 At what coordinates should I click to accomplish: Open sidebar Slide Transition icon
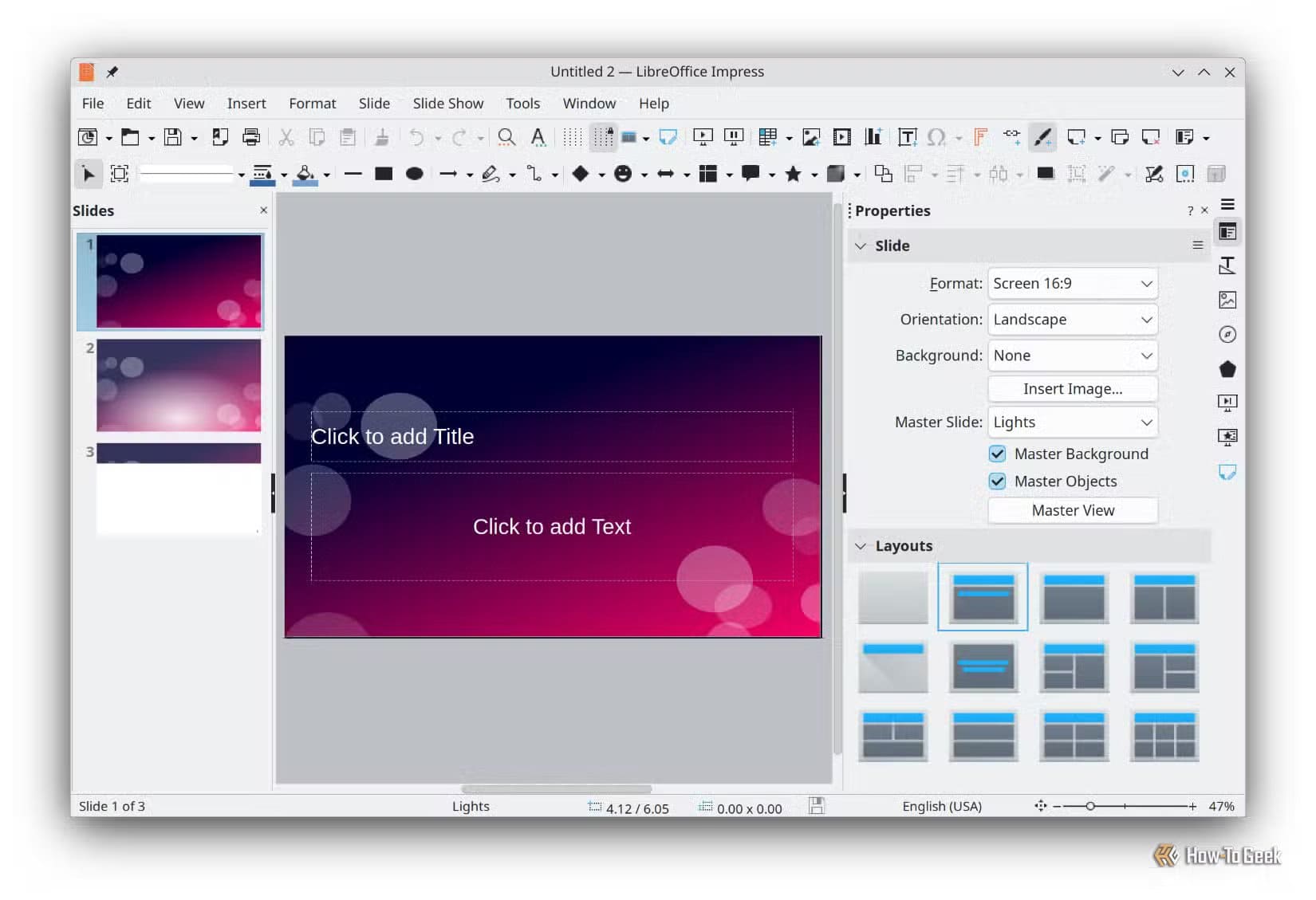tap(1227, 403)
